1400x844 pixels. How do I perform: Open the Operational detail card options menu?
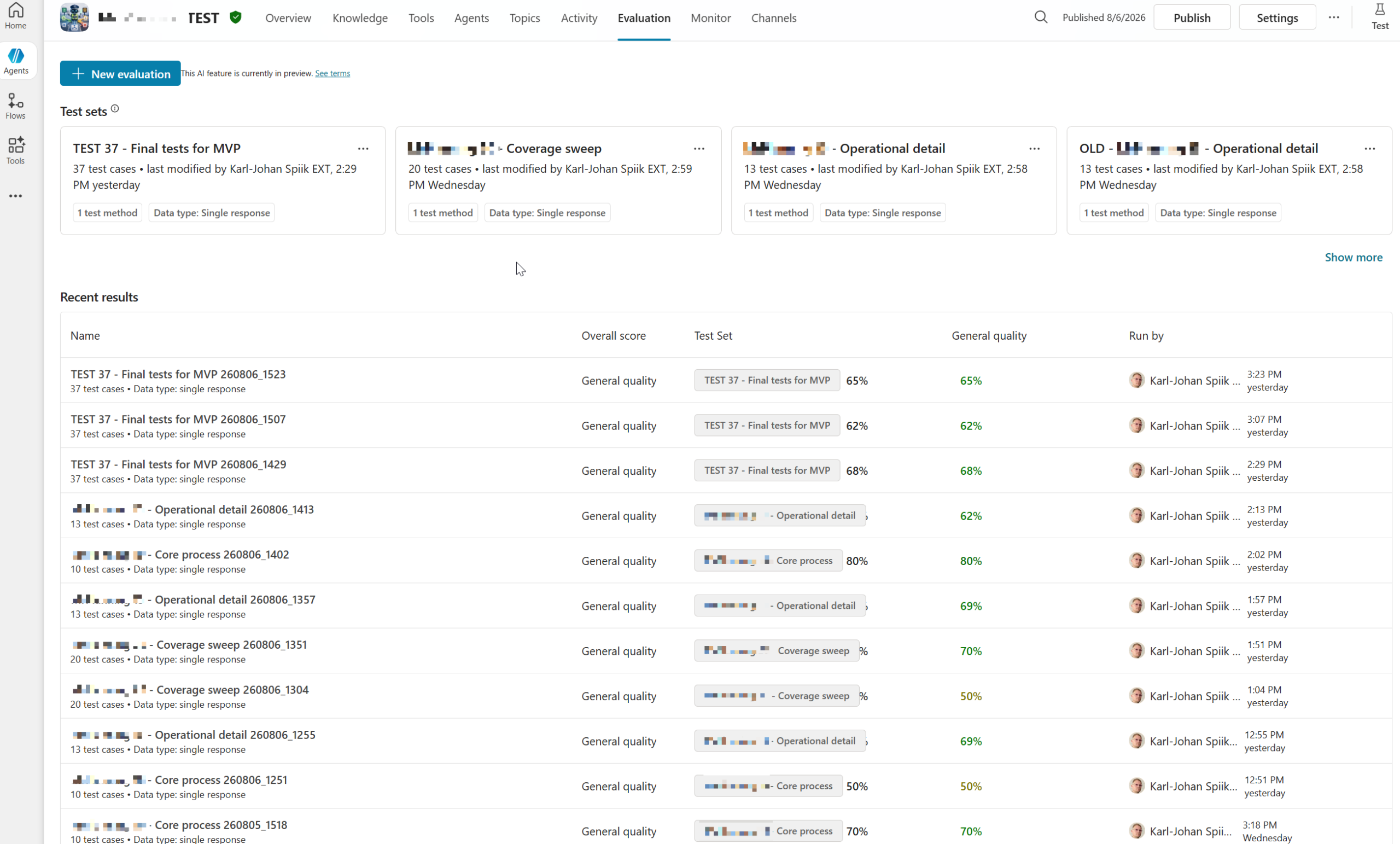point(1034,149)
